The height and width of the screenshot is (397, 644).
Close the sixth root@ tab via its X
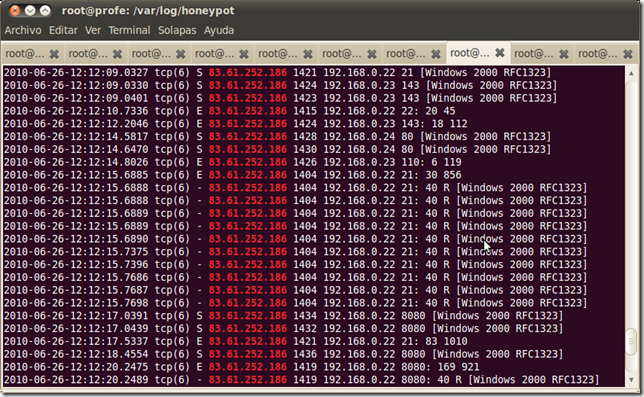[x=372, y=54]
